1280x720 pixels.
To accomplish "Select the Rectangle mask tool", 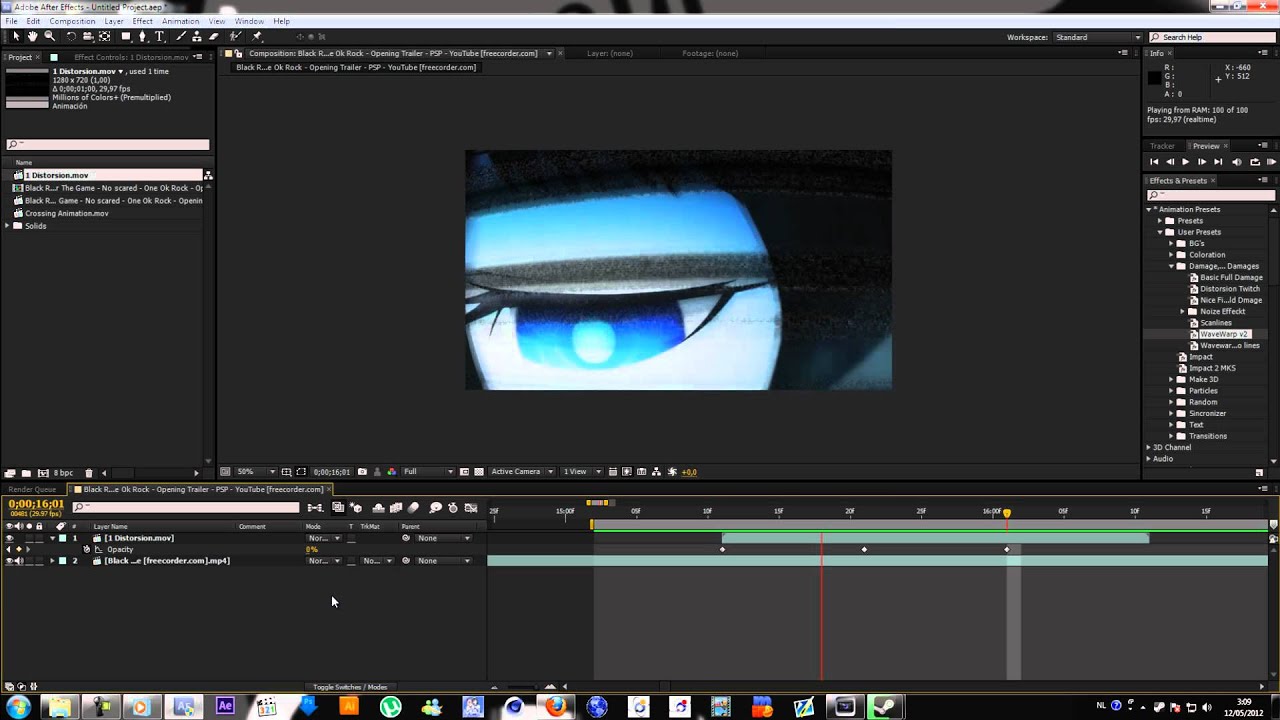I will [126, 36].
